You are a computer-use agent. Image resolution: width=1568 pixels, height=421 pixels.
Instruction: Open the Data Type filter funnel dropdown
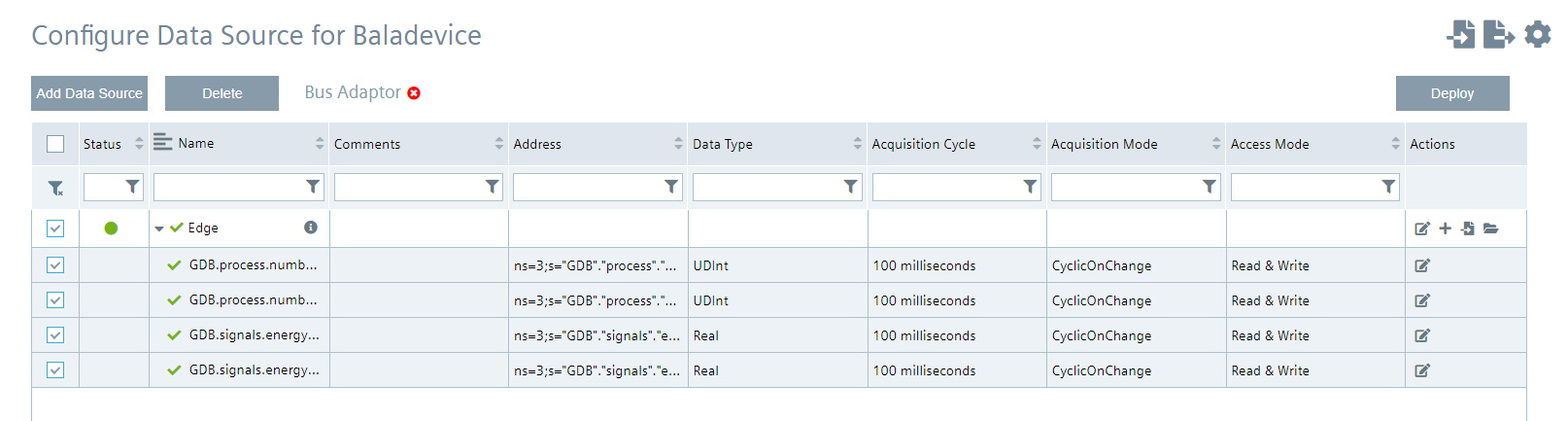point(851,187)
